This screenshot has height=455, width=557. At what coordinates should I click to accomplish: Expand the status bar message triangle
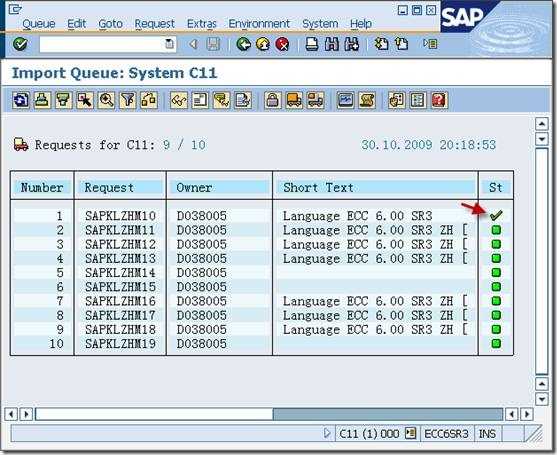[327, 433]
